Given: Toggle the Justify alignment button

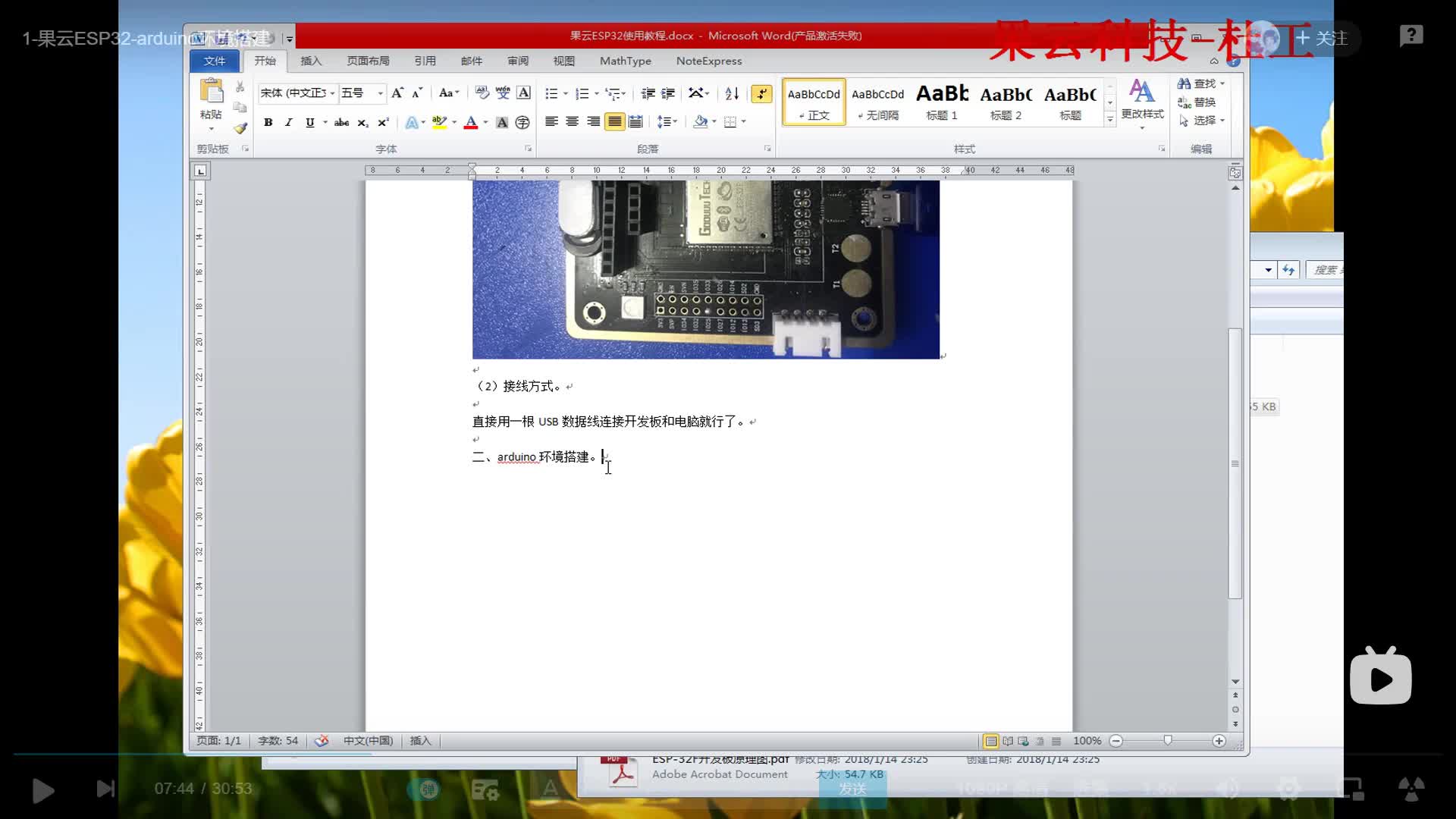Looking at the screenshot, I should [614, 121].
